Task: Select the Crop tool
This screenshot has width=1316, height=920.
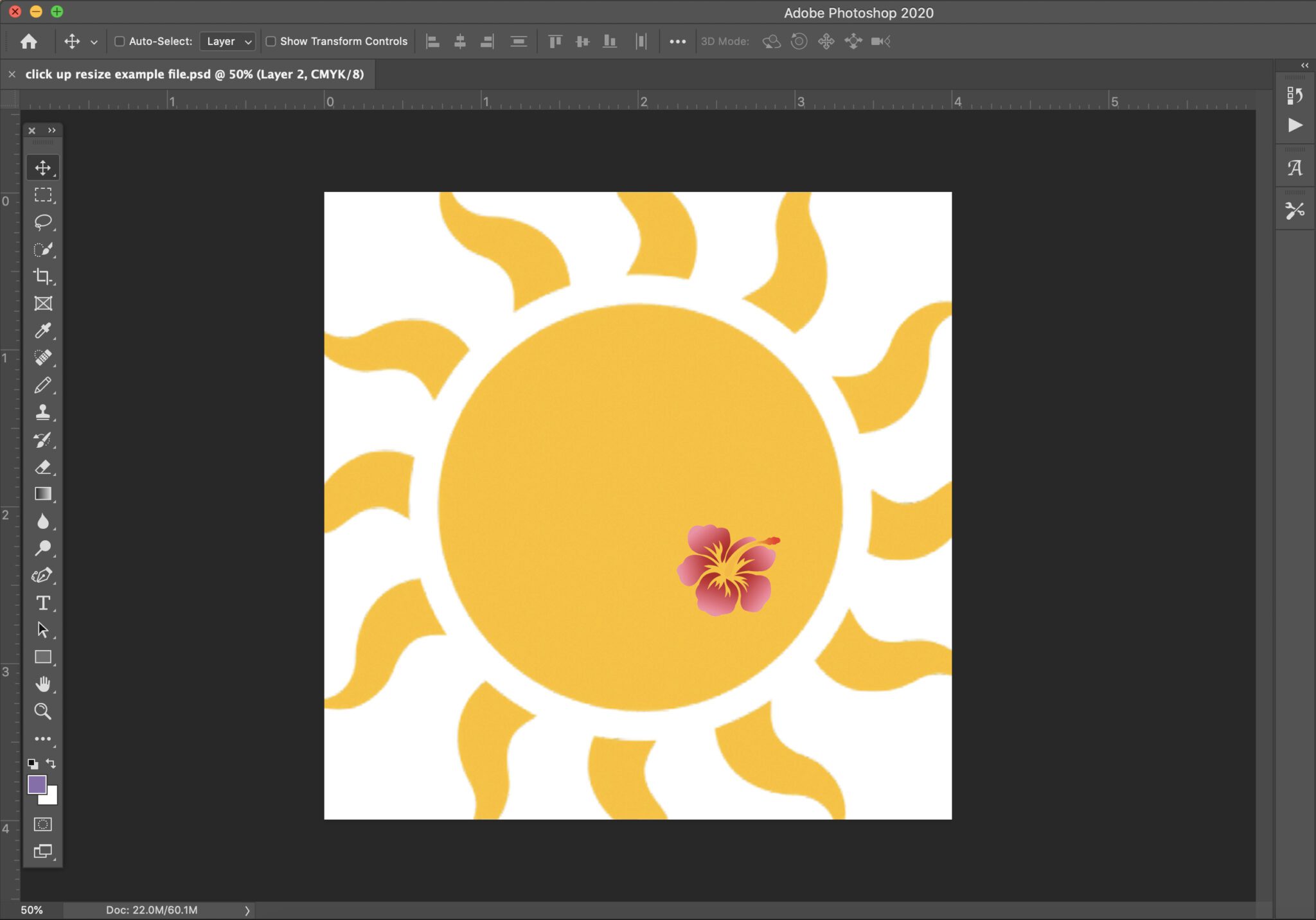Action: (43, 277)
